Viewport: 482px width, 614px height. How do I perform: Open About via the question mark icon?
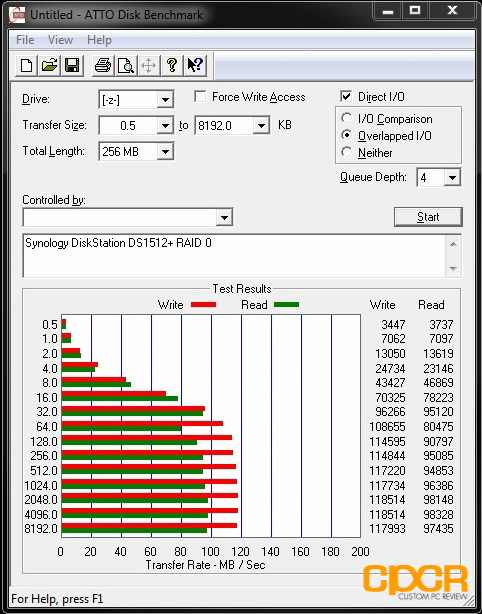[x=171, y=65]
